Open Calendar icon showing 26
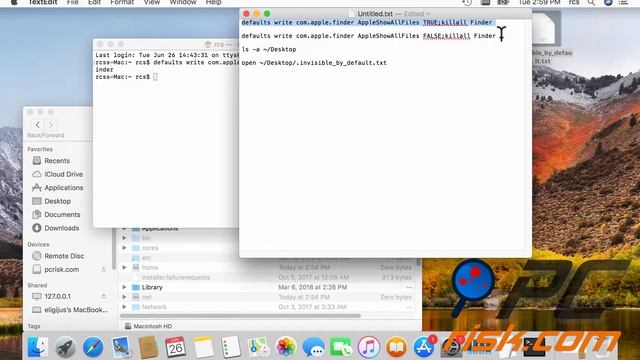Viewport: 640px width, 360px height. pos(176,347)
